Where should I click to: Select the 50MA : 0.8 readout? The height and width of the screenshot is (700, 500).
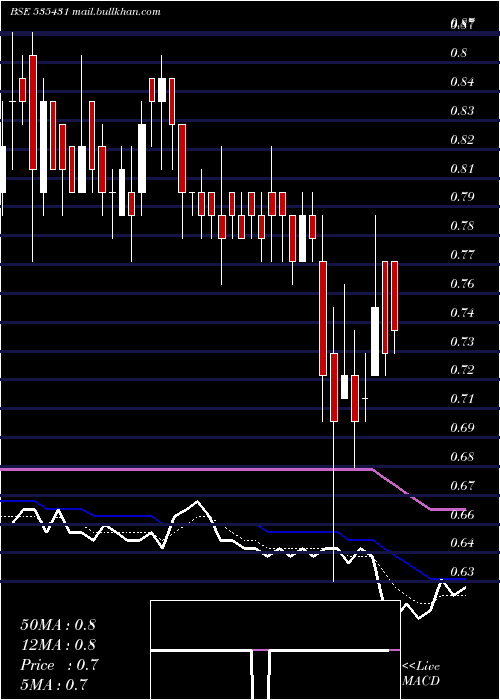pos(58,625)
